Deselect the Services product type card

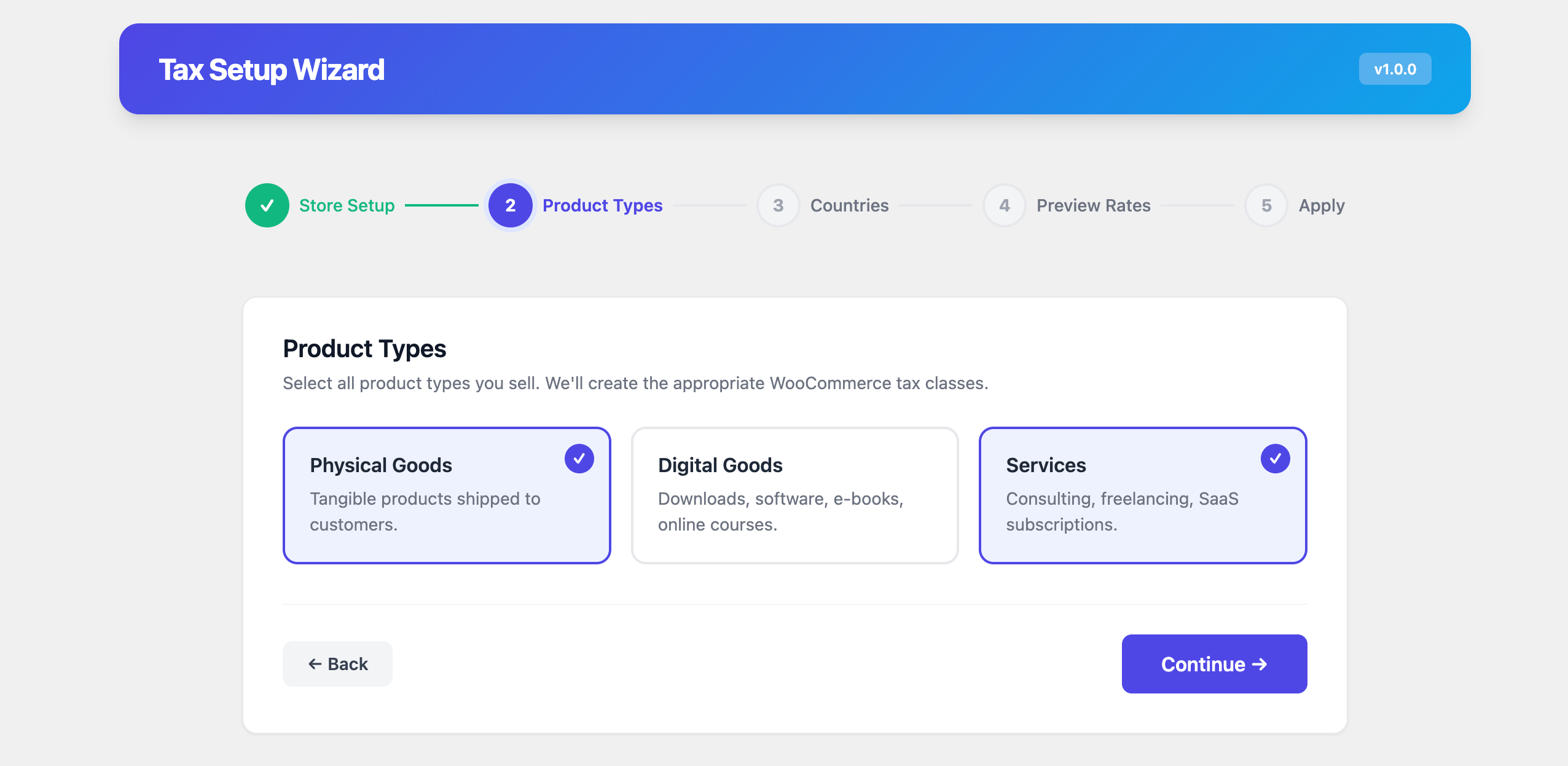click(x=1143, y=496)
